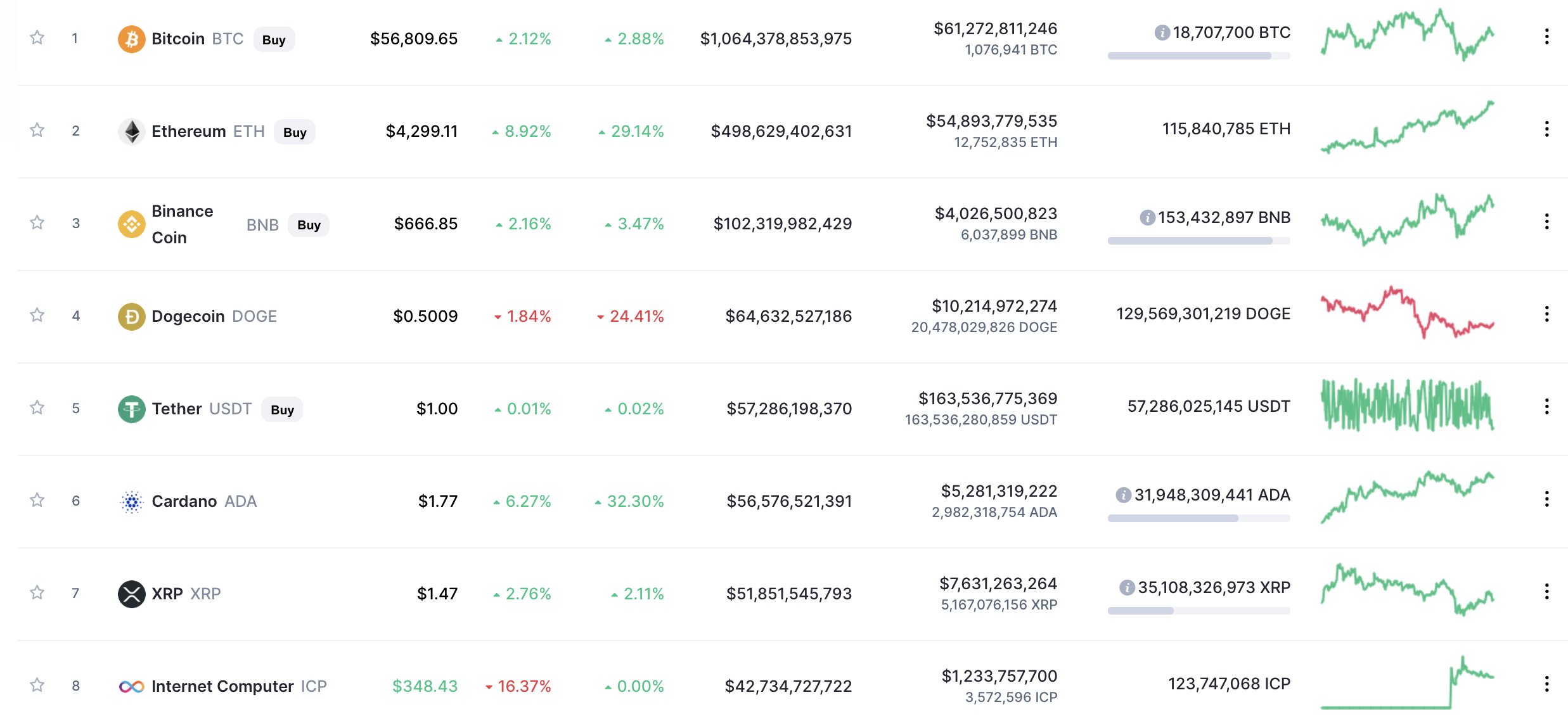The width and height of the screenshot is (1568, 721).
Task: Open more options menu for Tether row
Action: click(x=1546, y=407)
